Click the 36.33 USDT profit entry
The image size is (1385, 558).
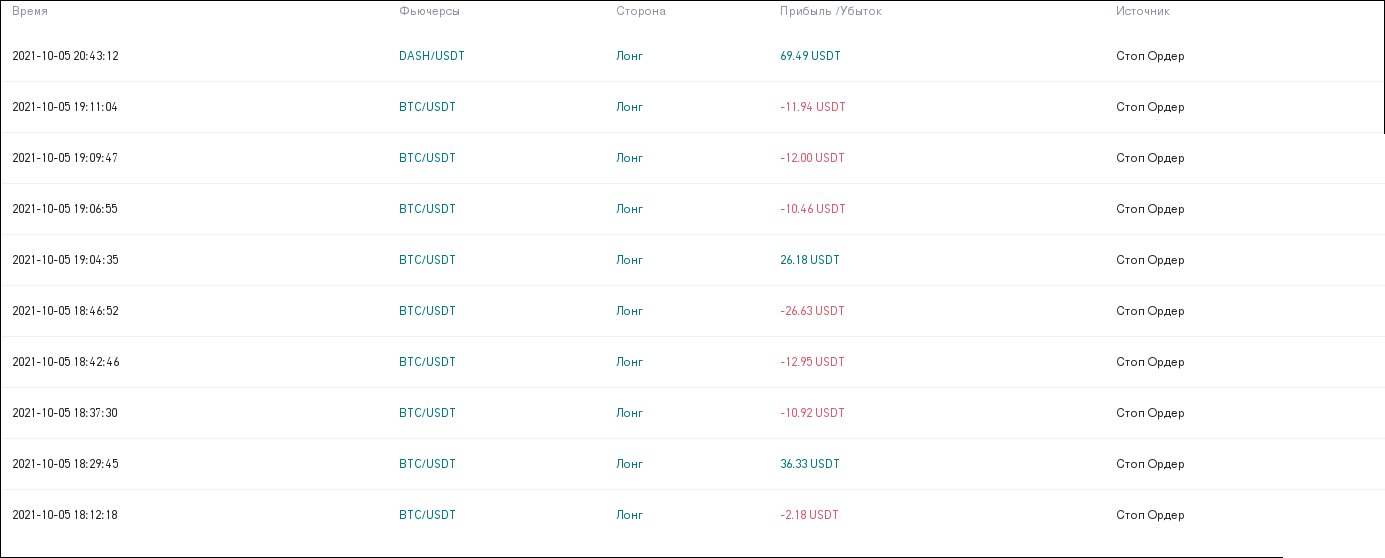pos(810,464)
